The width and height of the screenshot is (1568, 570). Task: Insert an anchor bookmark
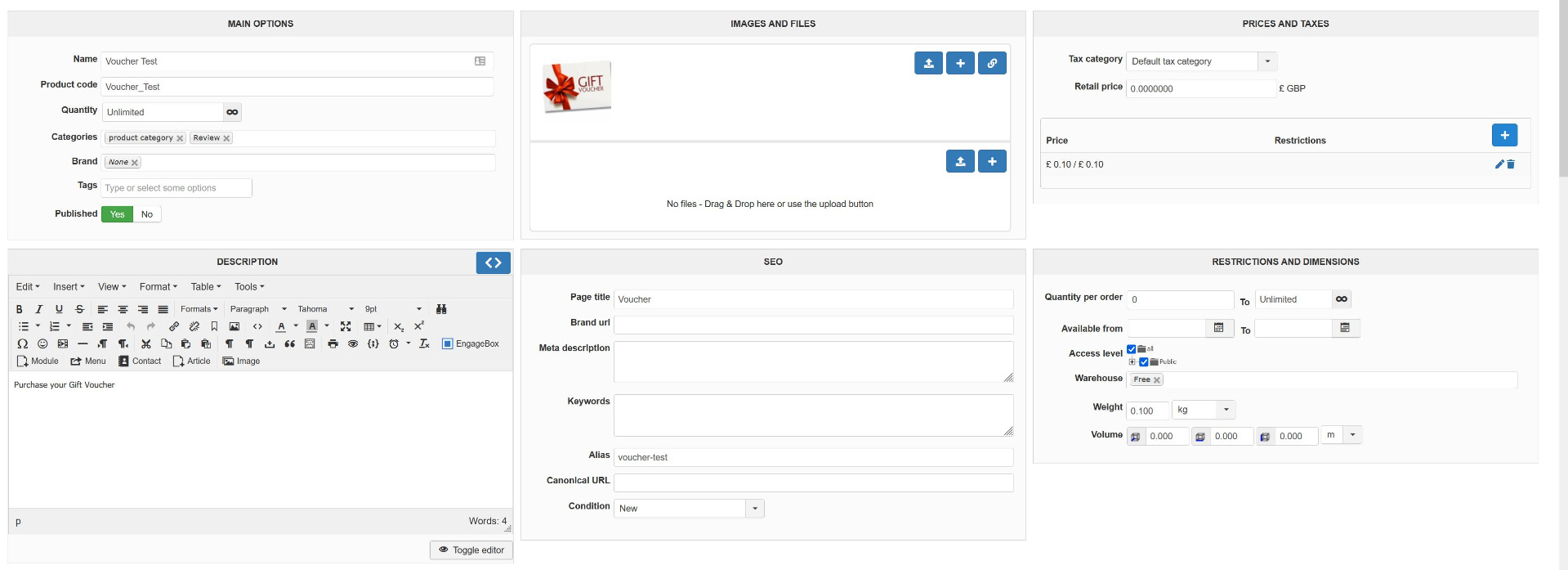(214, 326)
